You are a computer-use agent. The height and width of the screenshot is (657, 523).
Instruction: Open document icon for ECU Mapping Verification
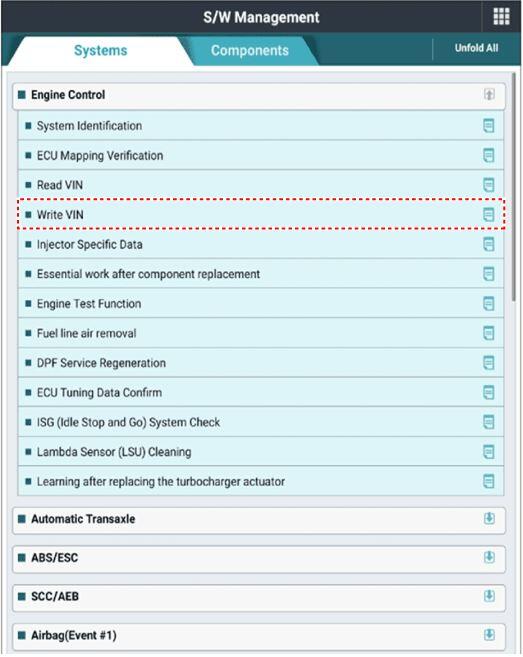[x=489, y=155]
